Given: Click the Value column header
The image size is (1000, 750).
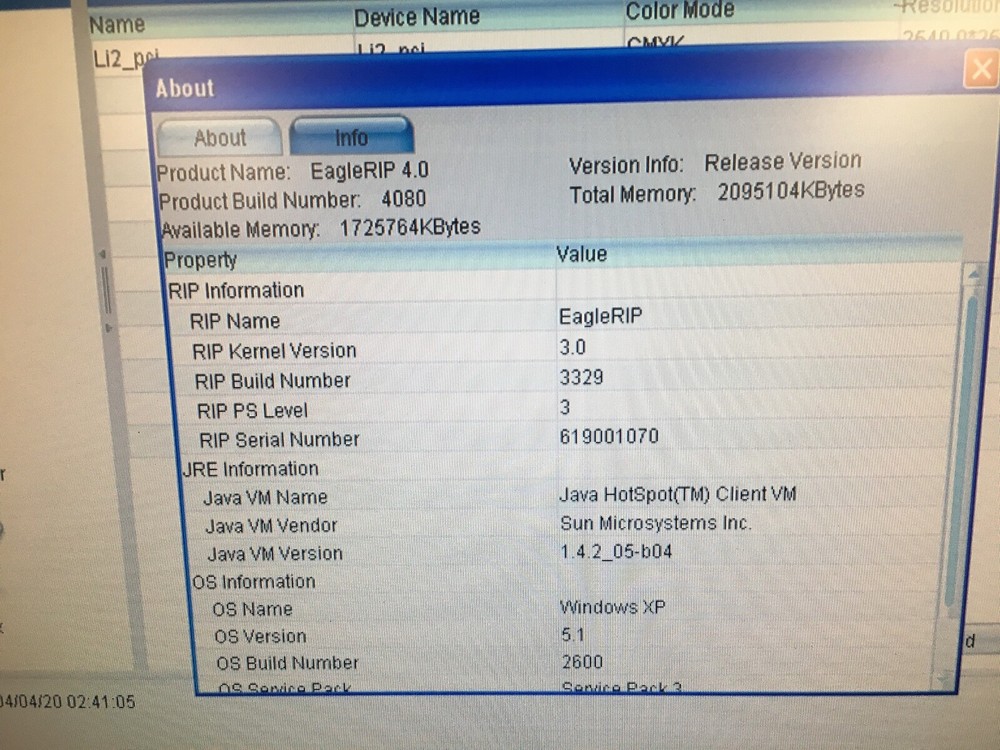Looking at the screenshot, I should pyautogui.click(x=582, y=254).
